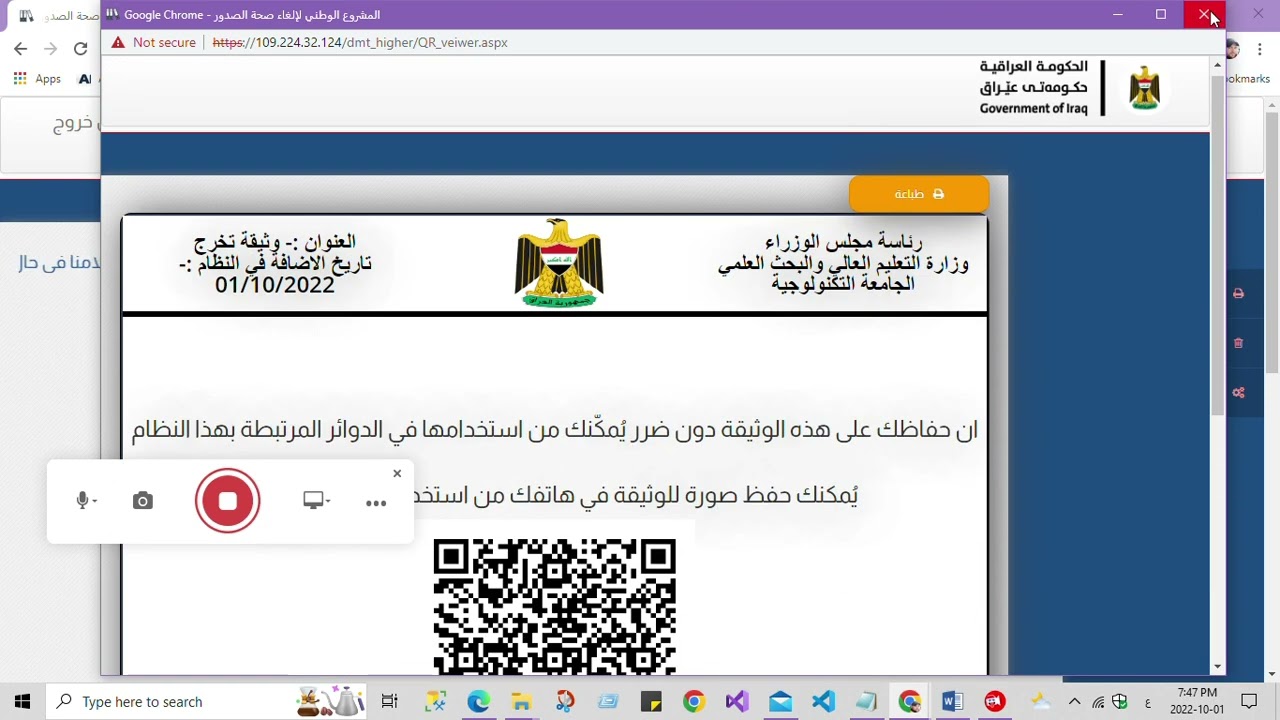
Task: Launch Microsoft Edge from taskbar
Action: tap(478, 701)
